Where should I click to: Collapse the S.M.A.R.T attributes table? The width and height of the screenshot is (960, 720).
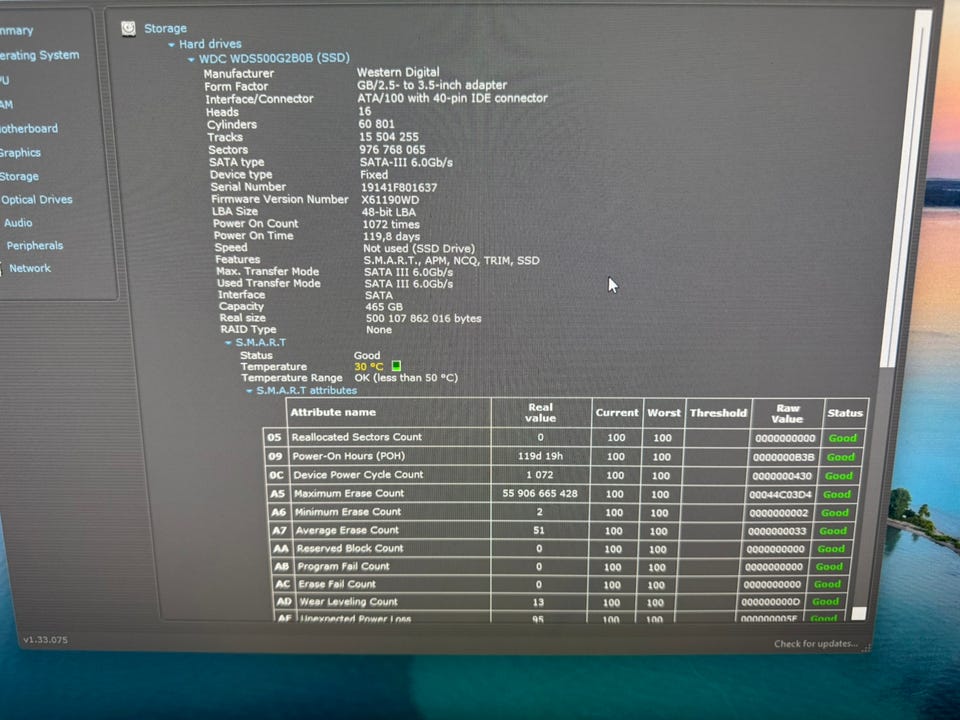249,391
